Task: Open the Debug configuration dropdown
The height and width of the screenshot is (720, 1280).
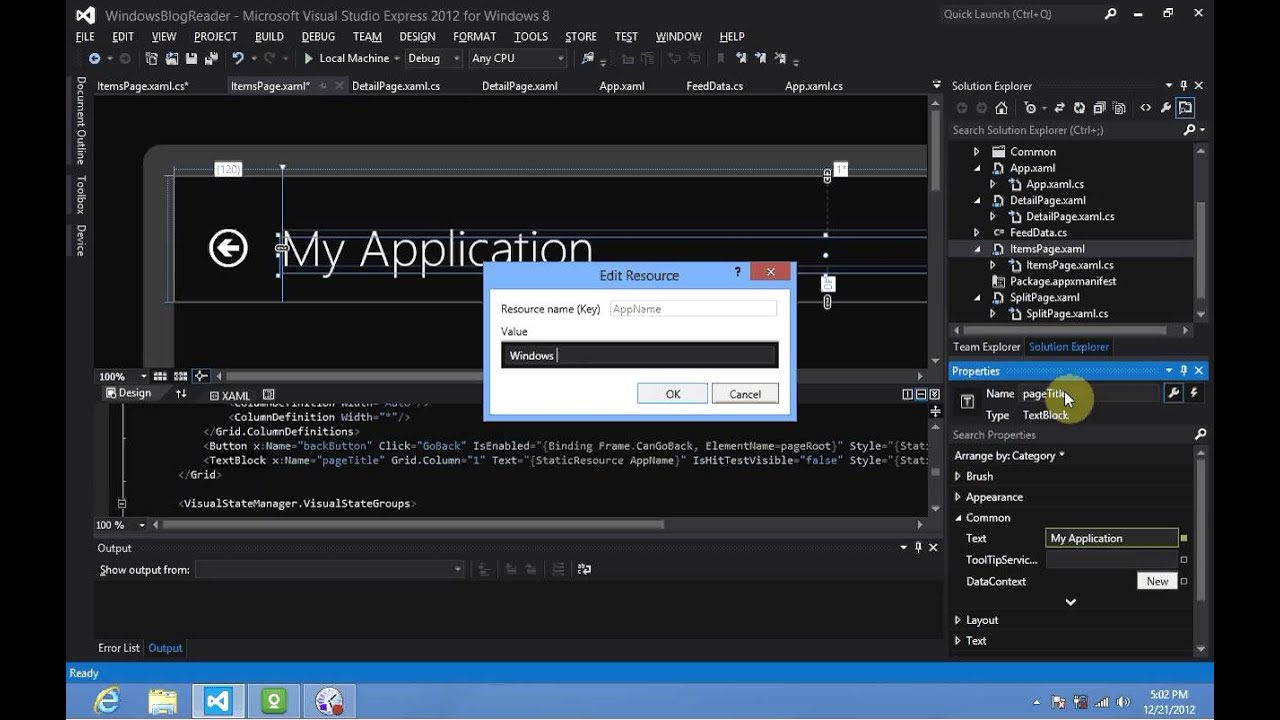Action: (432, 58)
